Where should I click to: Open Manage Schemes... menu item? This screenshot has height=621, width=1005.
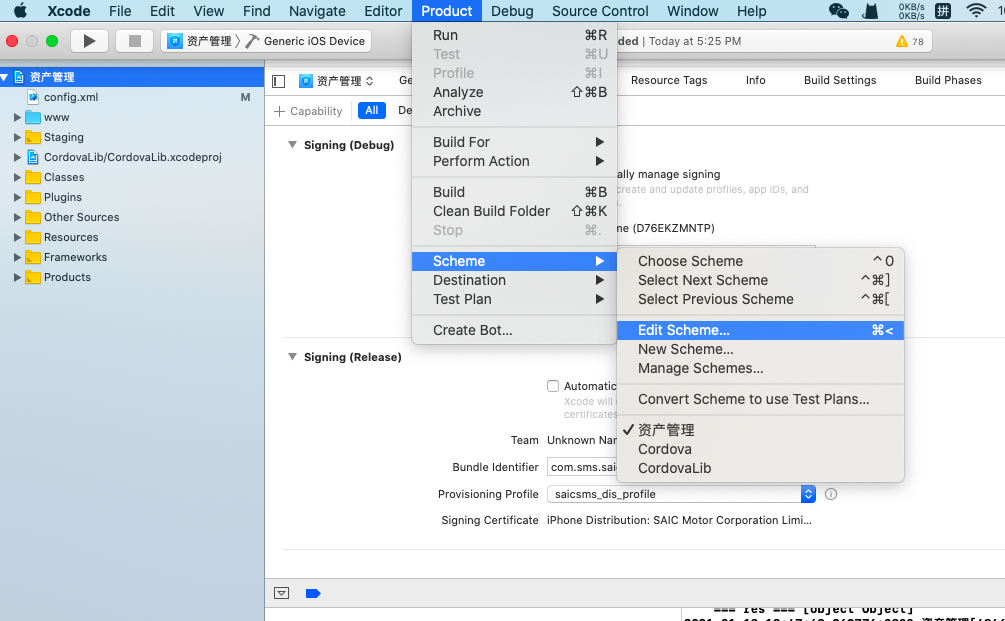[760, 368]
